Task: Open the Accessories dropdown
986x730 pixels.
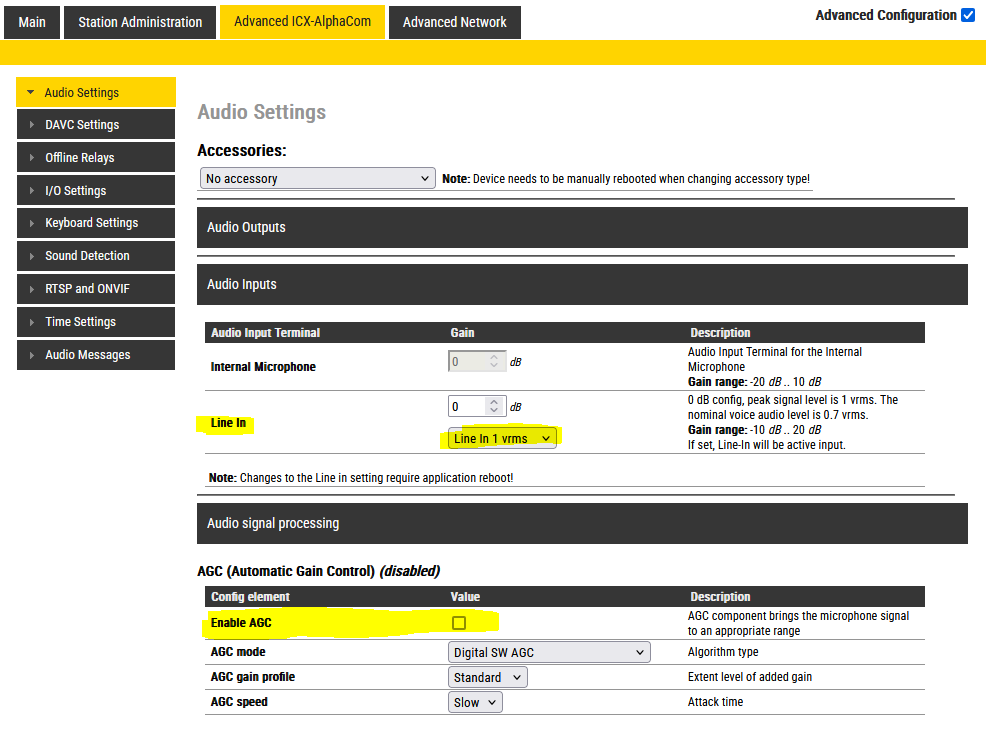Action: 316,179
